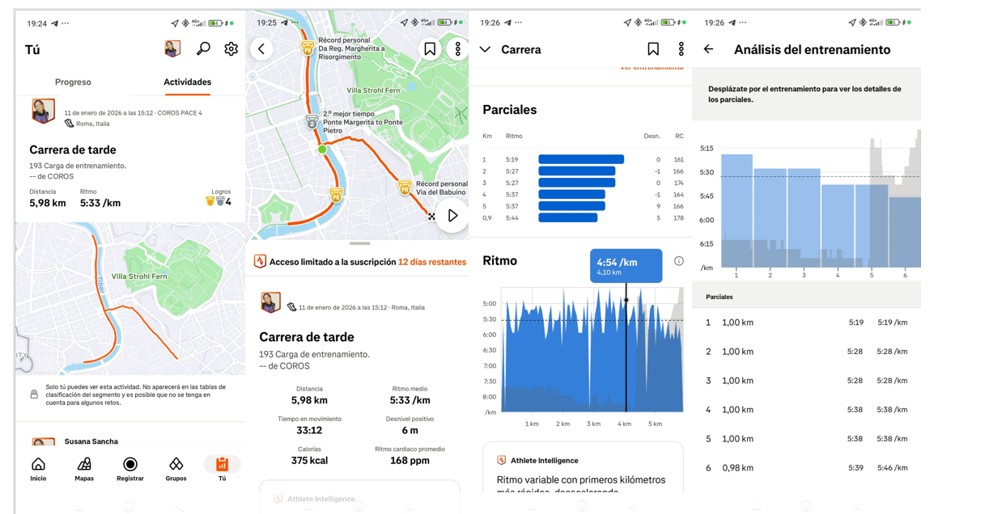Open the three-dot menu on the map screen

click(458, 49)
